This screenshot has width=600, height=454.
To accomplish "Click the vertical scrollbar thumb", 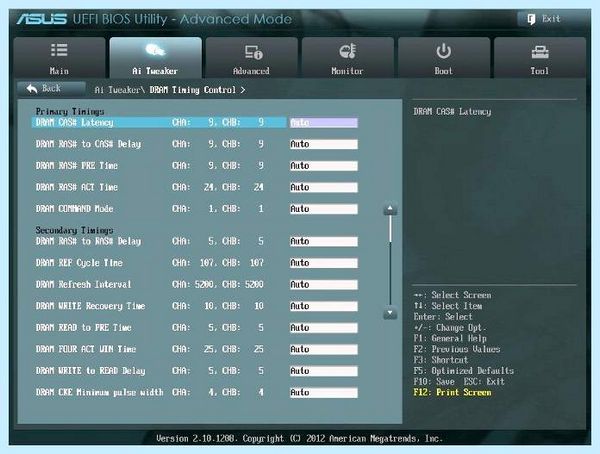I will point(390,229).
